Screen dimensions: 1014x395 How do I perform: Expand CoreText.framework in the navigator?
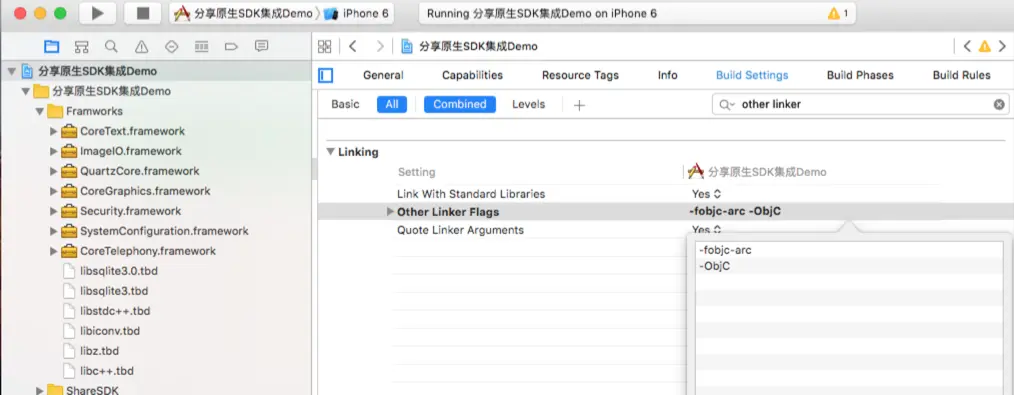point(54,131)
